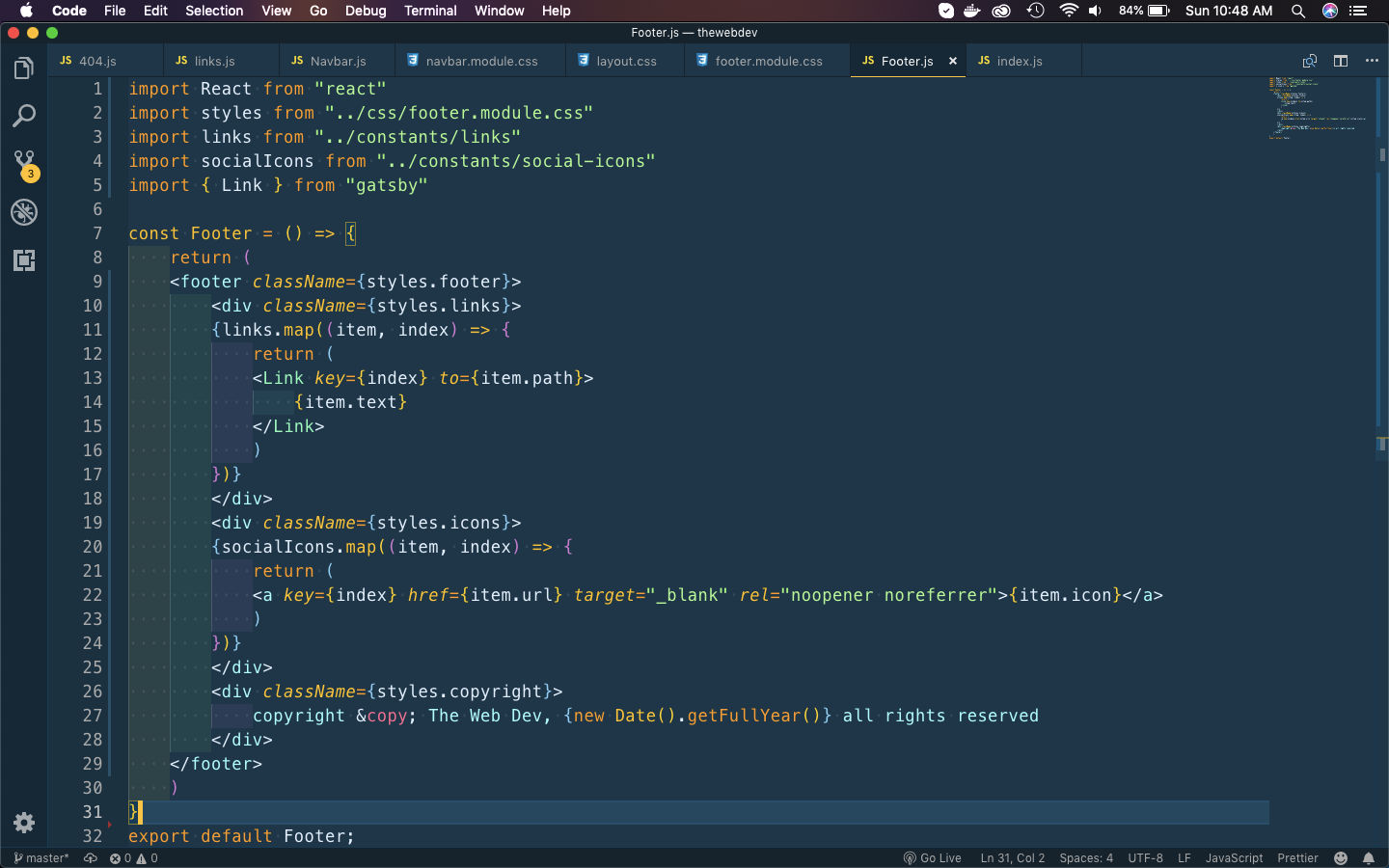Image resolution: width=1389 pixels, height=868 pixels.
Task: Switch to the layout.css tab
Action: (625, 61)
